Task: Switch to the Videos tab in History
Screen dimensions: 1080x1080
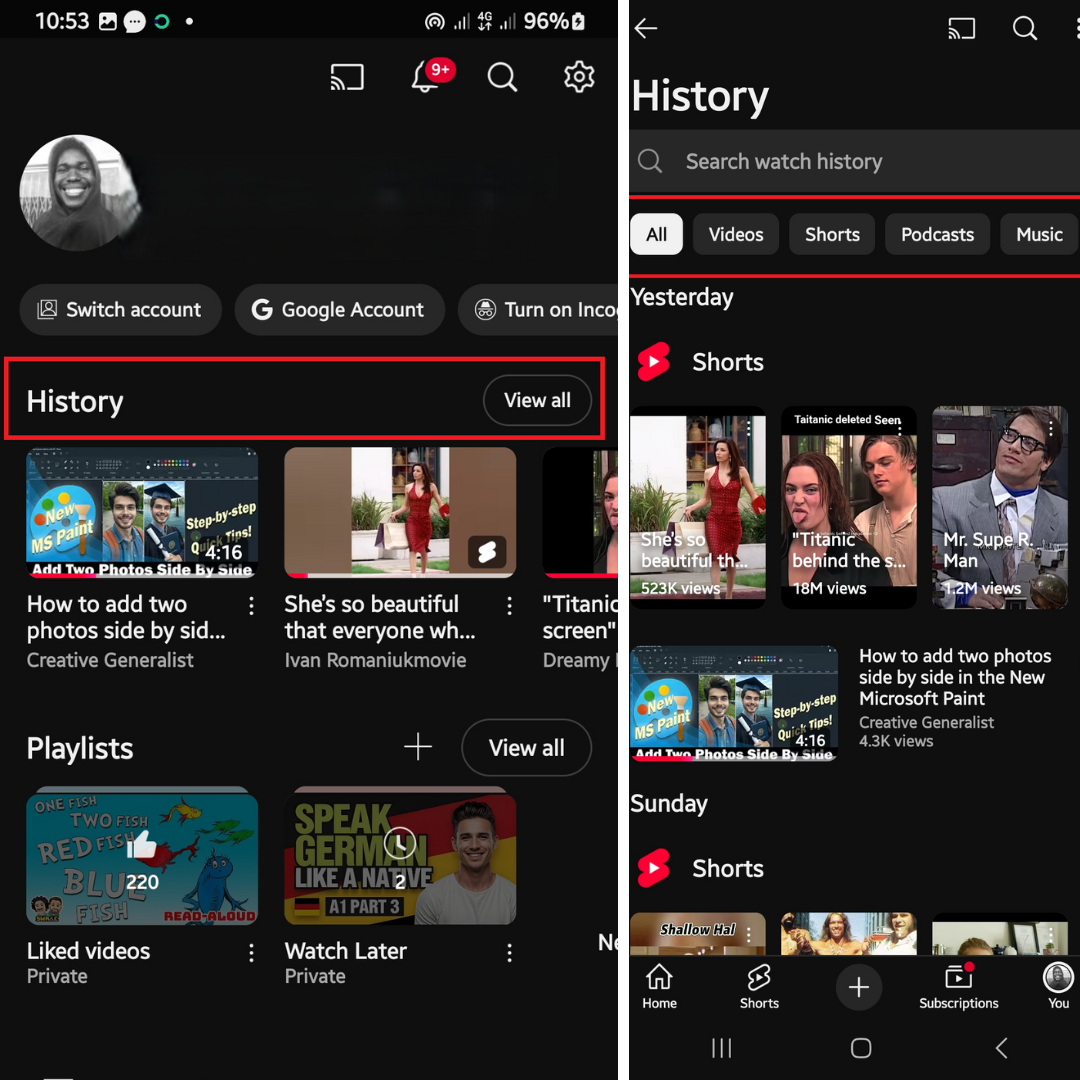Action: pyautogui.click(x=736, y=234)
